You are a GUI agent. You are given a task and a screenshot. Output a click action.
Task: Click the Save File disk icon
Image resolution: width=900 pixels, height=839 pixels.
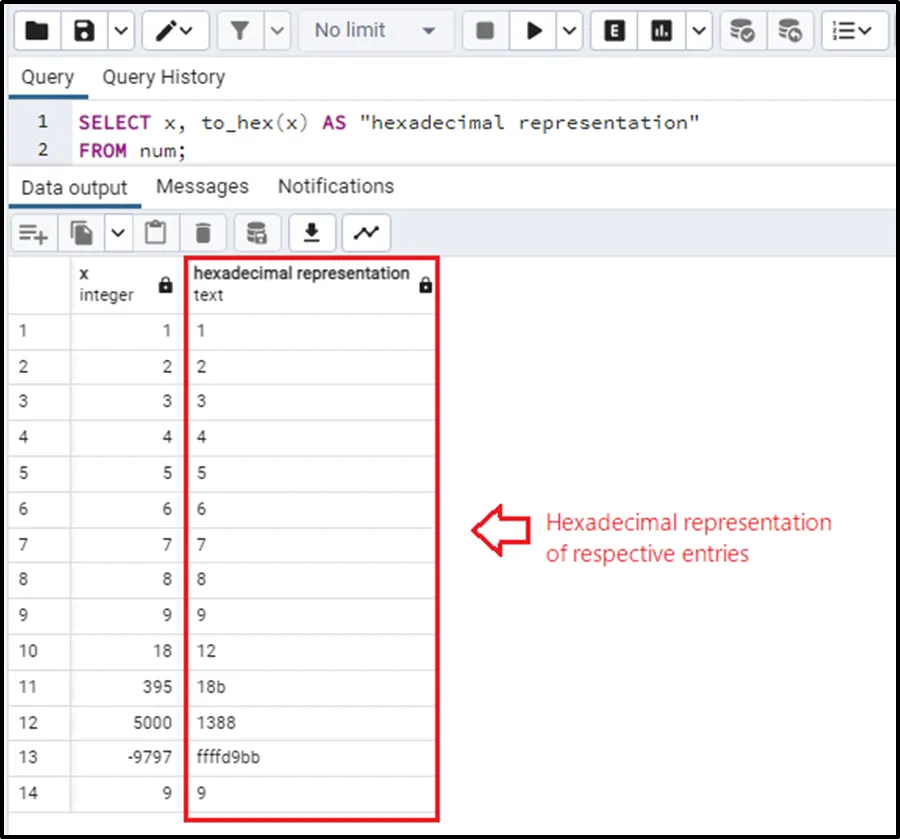pyautogui.click(x=84, y=31)
